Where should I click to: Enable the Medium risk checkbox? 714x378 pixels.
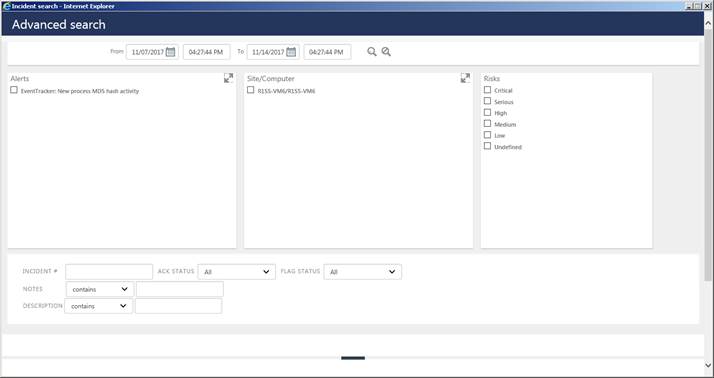click(x=487, y=123)
